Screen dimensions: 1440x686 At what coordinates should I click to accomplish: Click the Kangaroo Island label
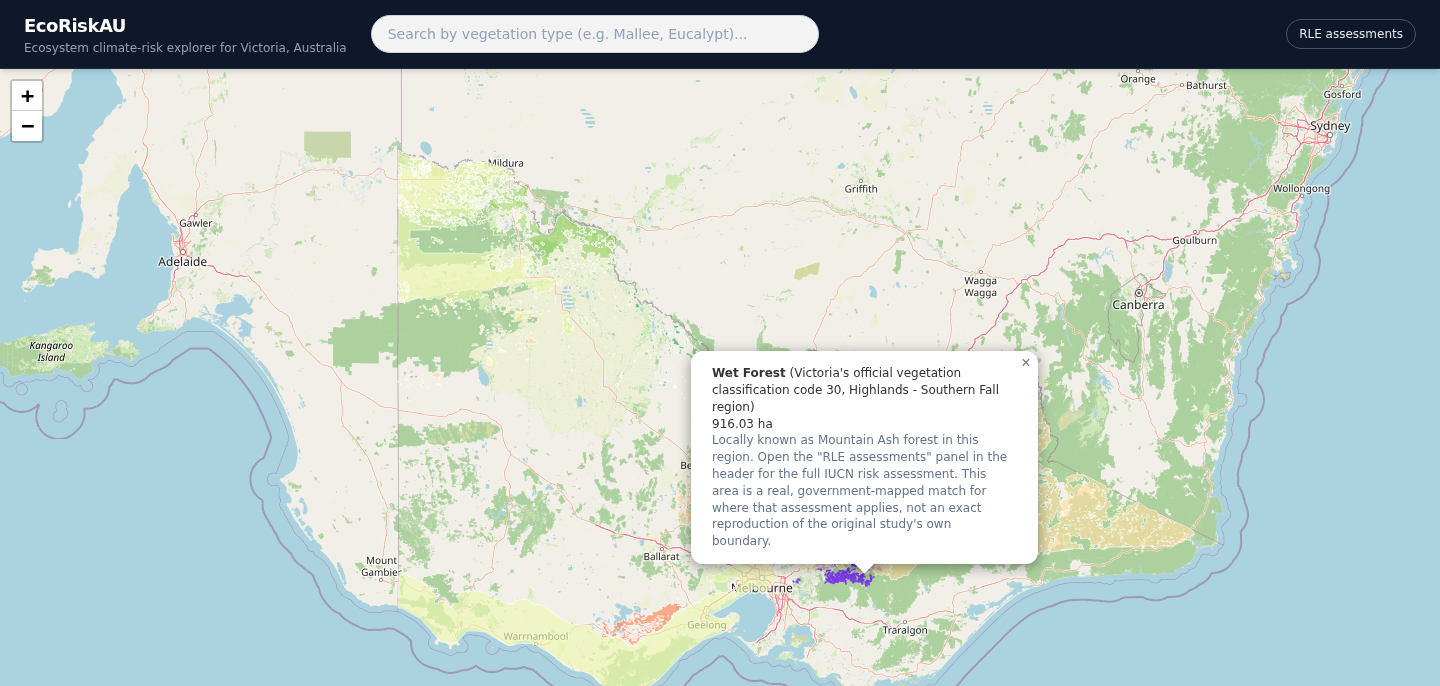tap(51, 351)
